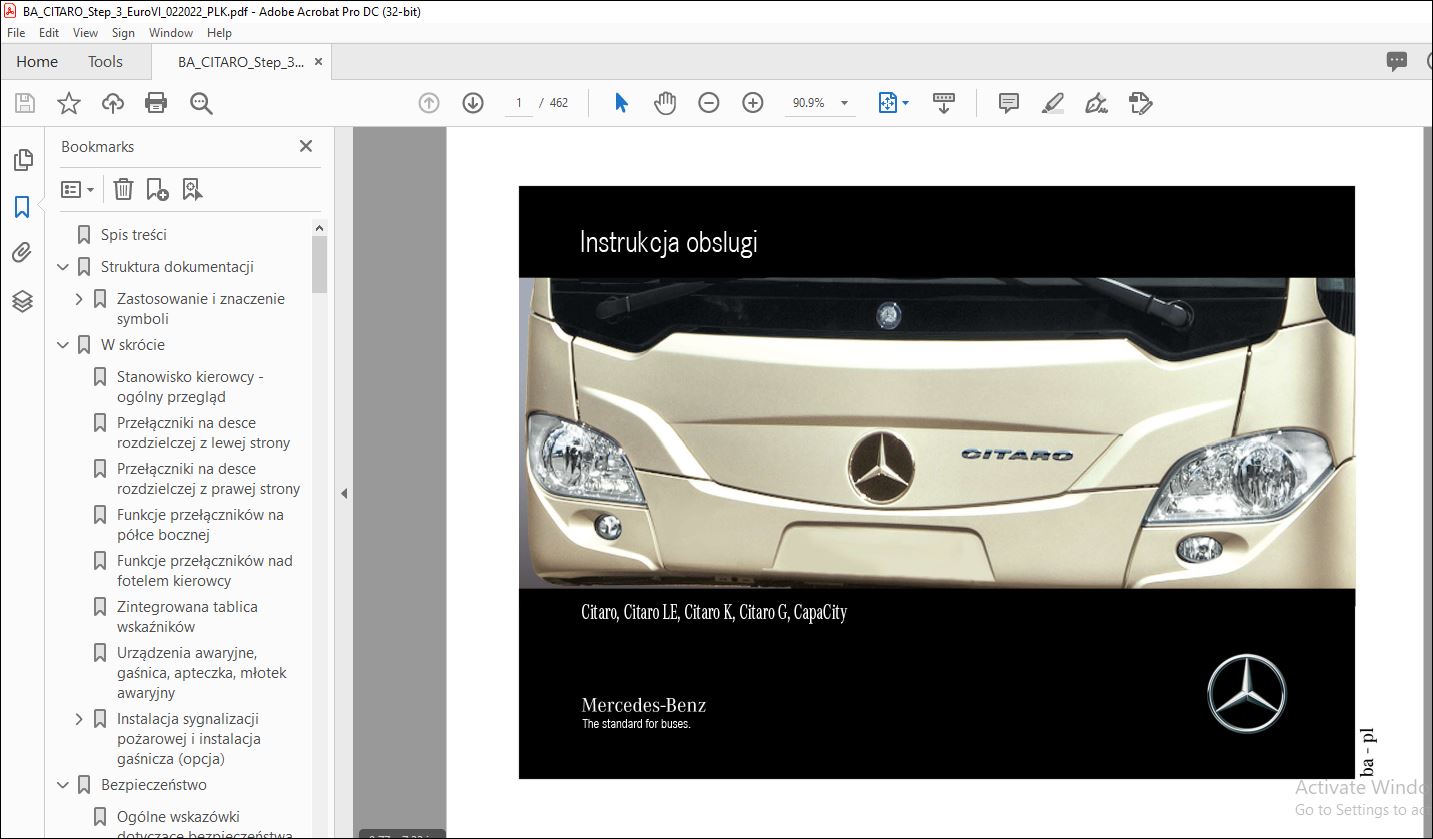Image resolution: width=1433 pixels, height=839 pixels.
Task: Add a sticky note comment
Action: (1009, 103)
